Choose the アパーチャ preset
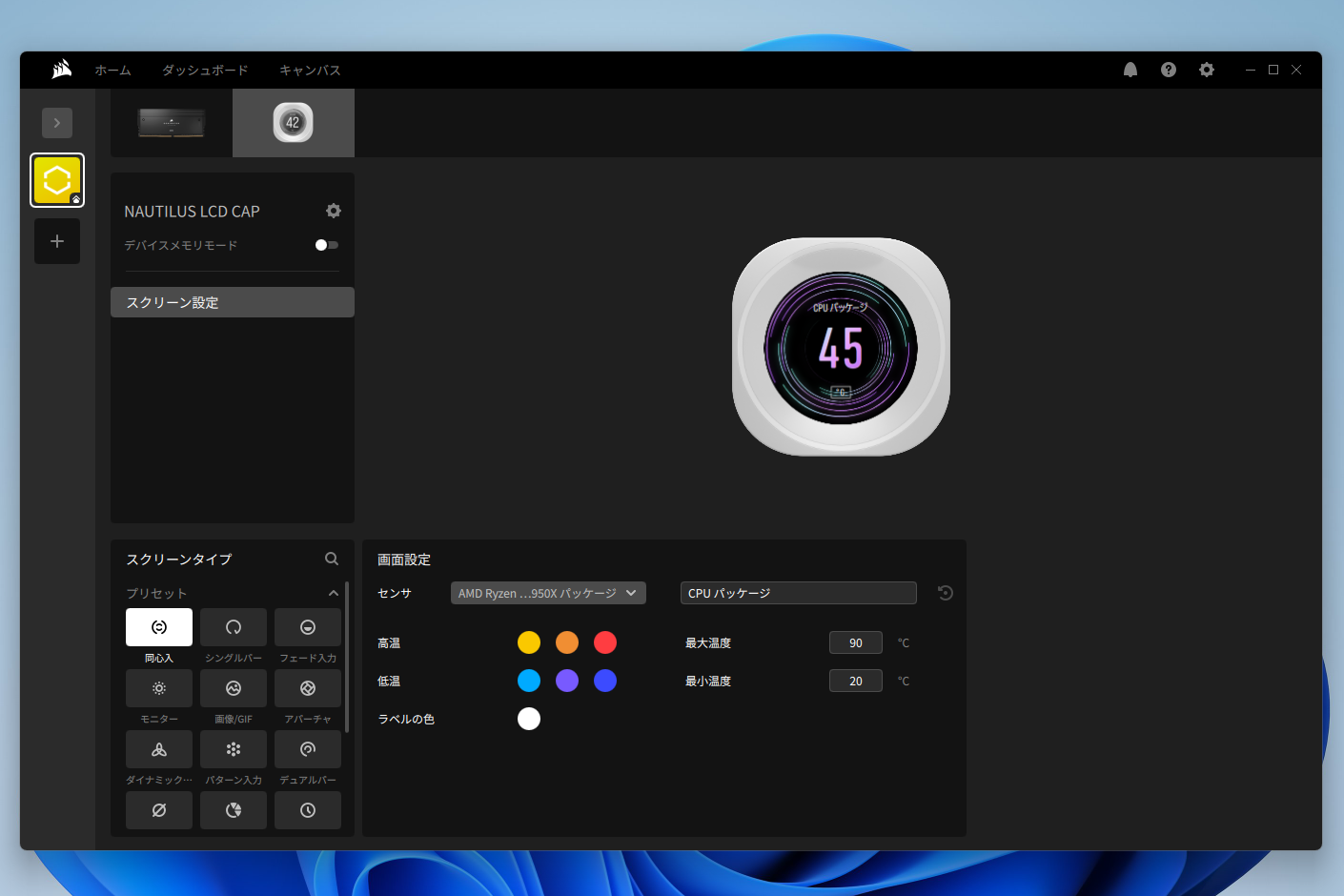 pyautogui.click(x=308, y=688)
